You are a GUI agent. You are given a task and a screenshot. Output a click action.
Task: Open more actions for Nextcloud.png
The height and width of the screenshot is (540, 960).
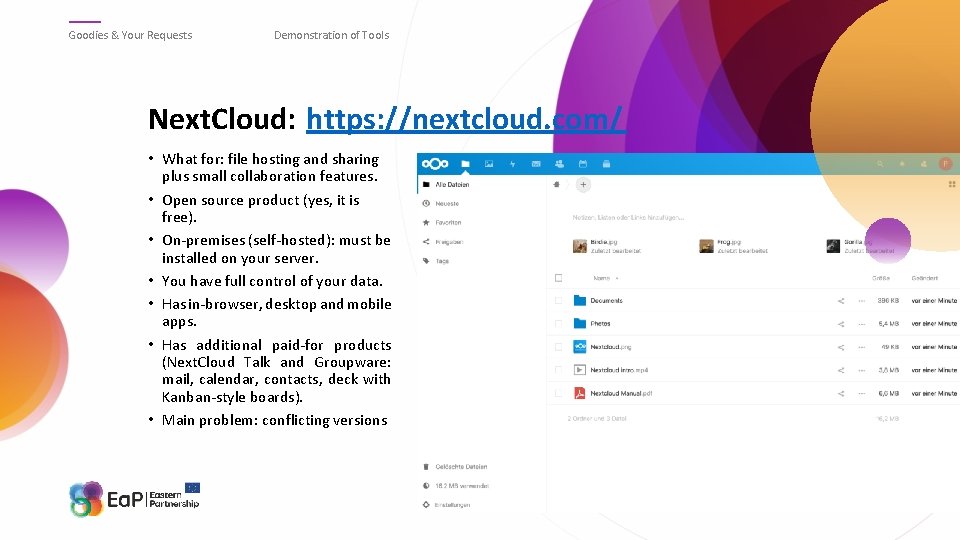[861, 347]
